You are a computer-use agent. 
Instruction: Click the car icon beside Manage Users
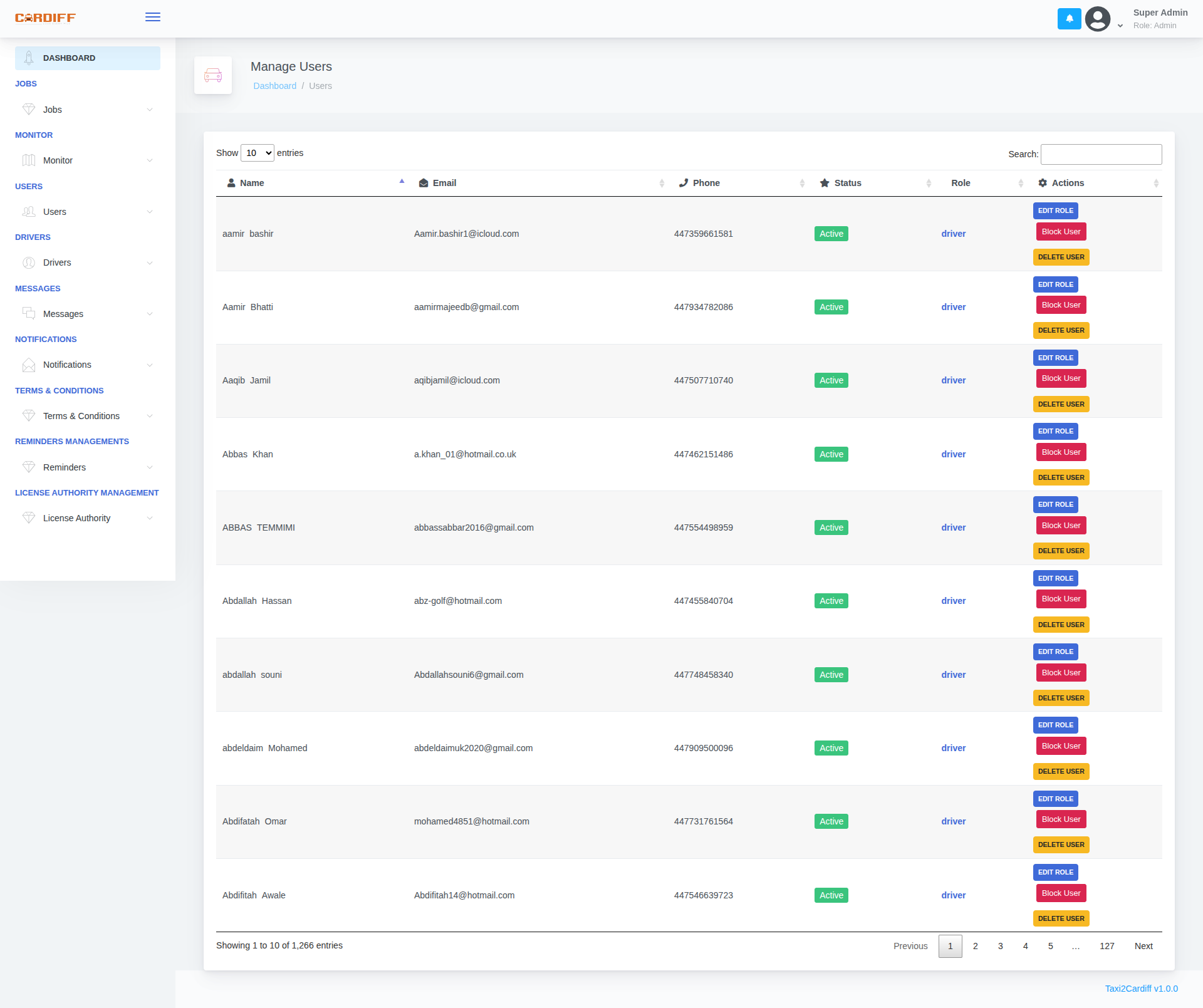[213, 76]
